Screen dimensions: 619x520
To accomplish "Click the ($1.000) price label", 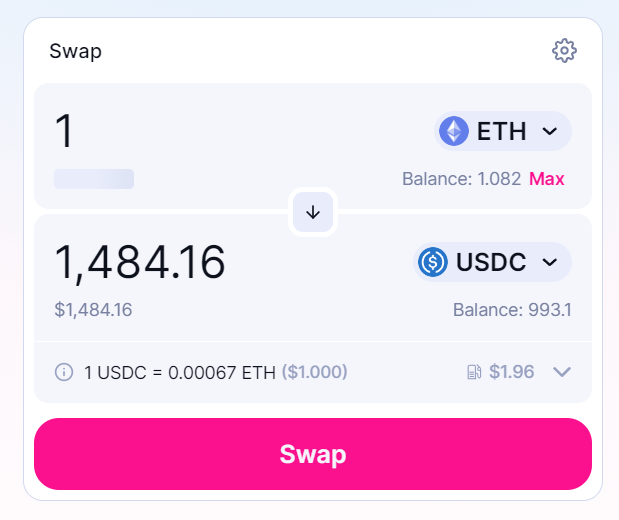I will coord(314,372).
